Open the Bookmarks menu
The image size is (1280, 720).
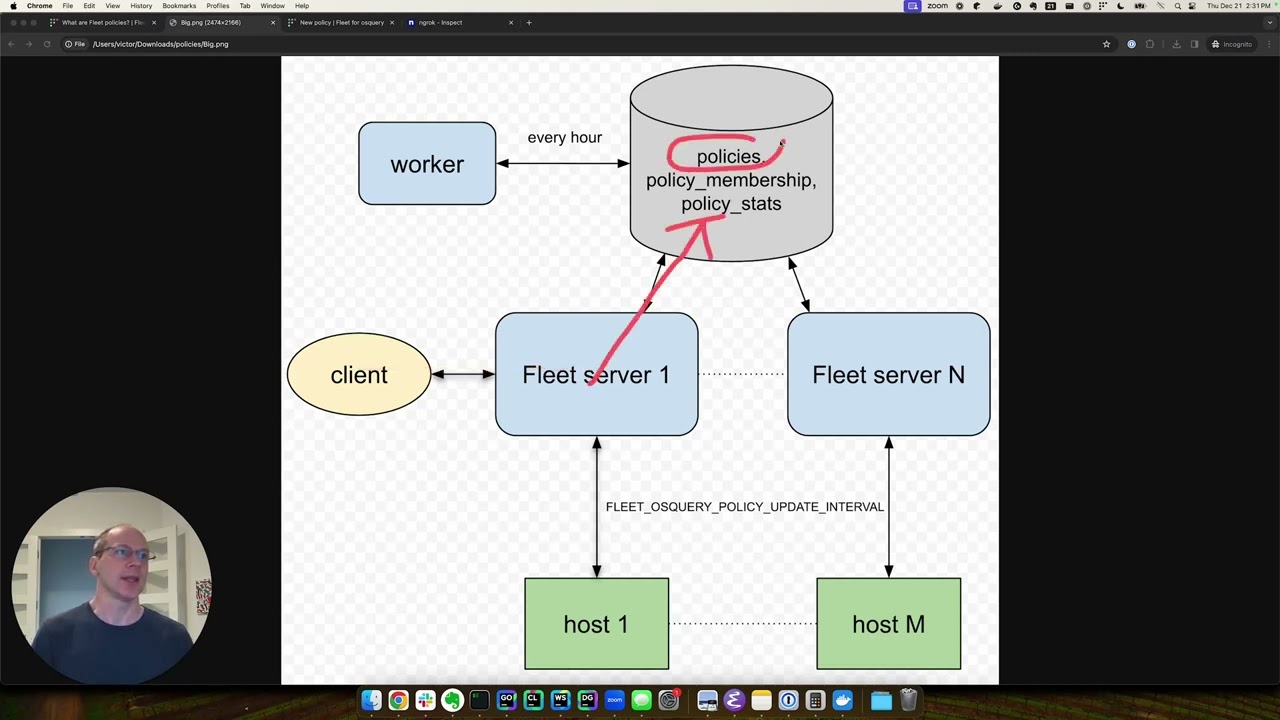[179, 6]
